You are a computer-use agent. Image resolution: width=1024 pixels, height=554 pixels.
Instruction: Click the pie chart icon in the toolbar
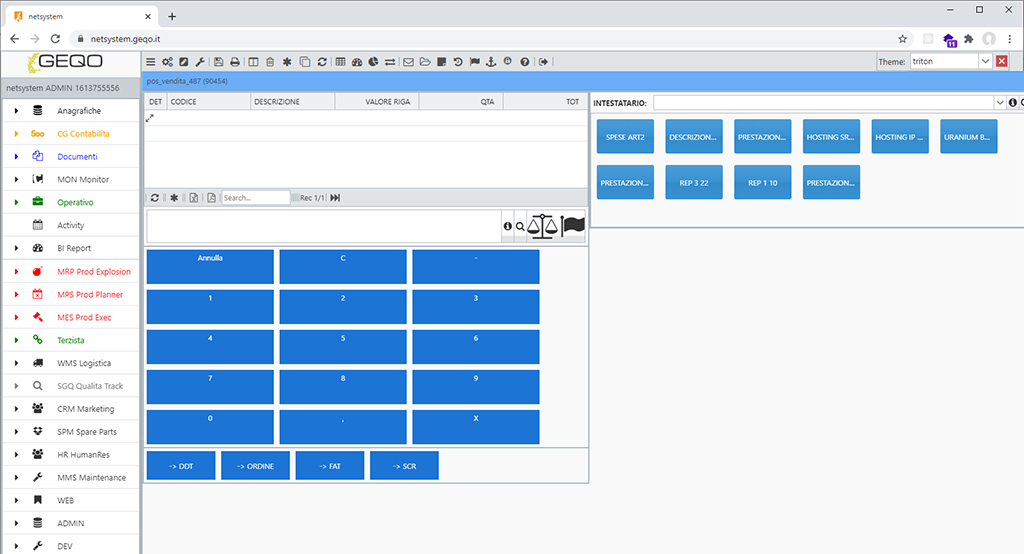(372, 62)
